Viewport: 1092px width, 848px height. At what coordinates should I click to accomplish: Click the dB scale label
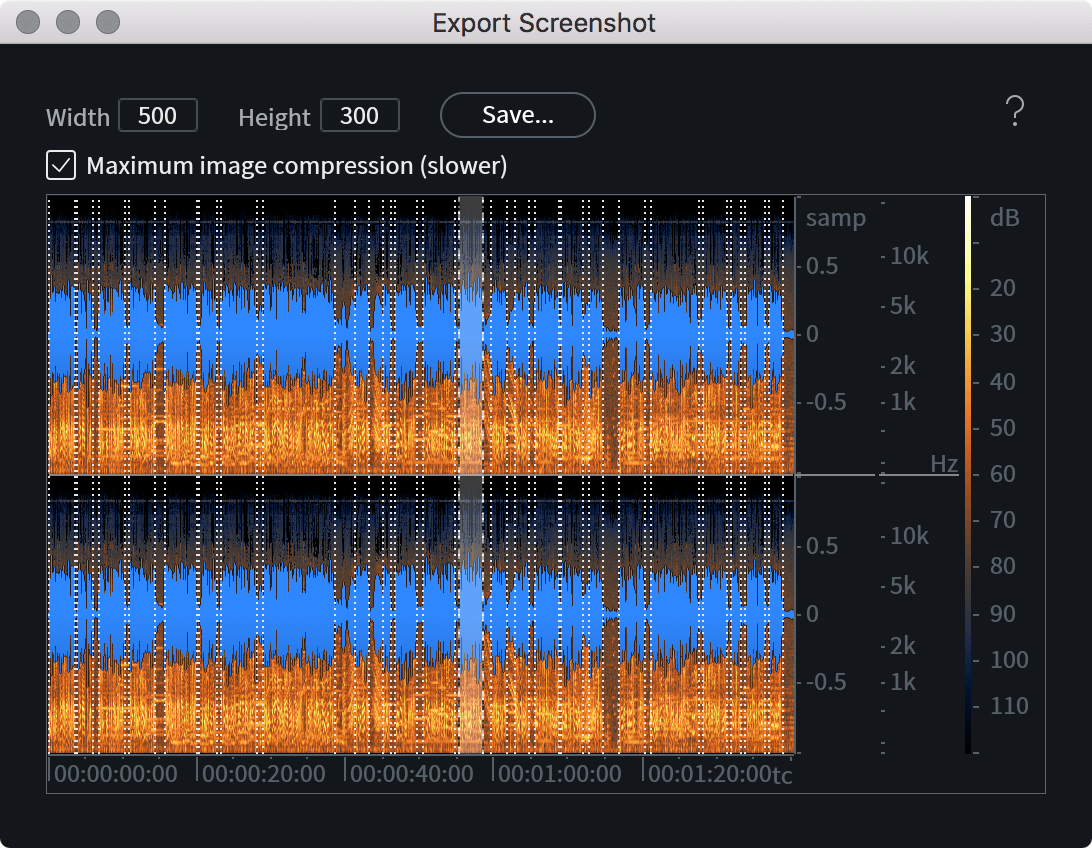pyautogui.click(x=1005, y=218)
